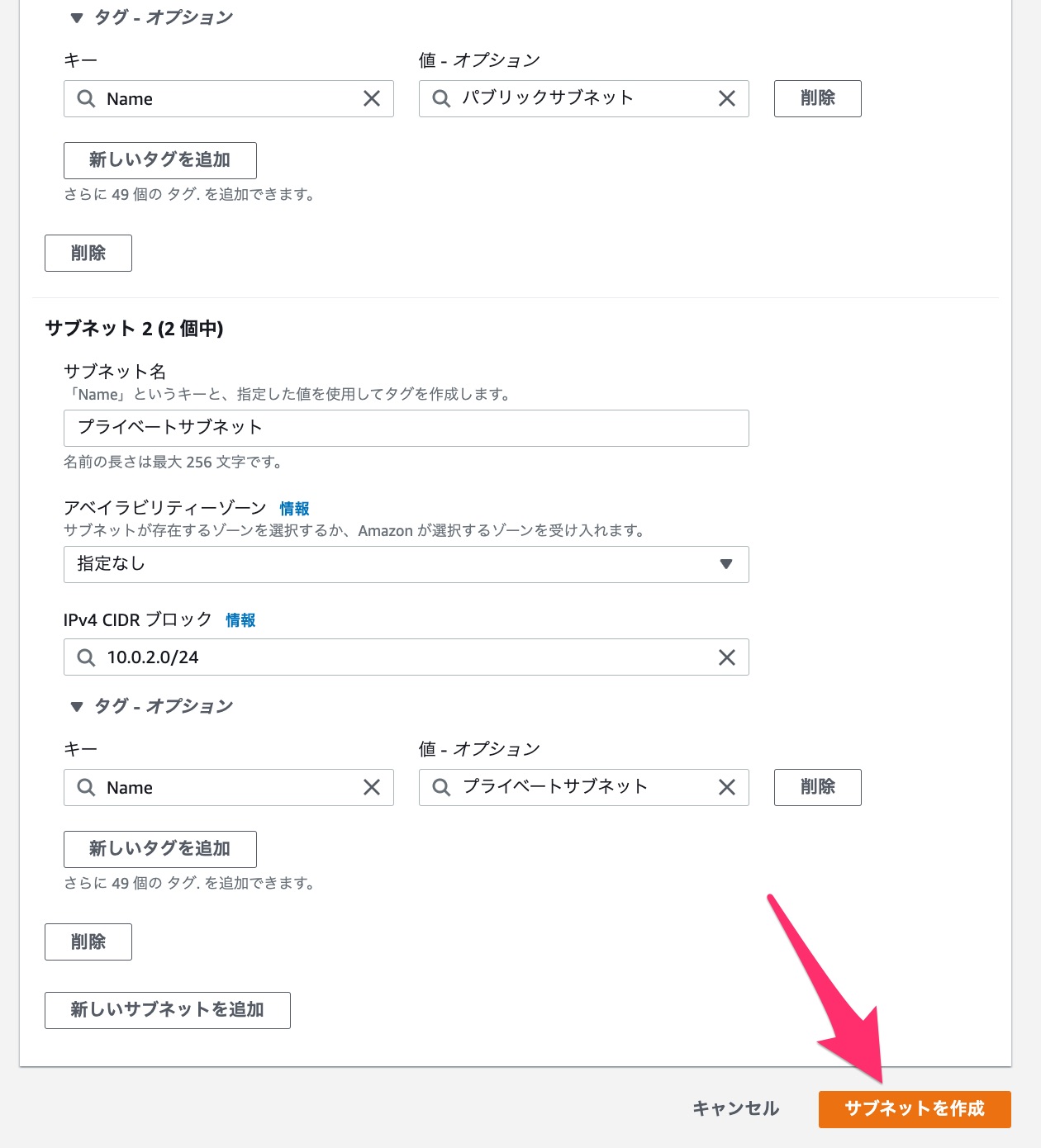1041x1148 pixels.
Task: Open the アベイラビリティーゾーン dropdown showing 指定なし
Action: [x=406, y=565]
